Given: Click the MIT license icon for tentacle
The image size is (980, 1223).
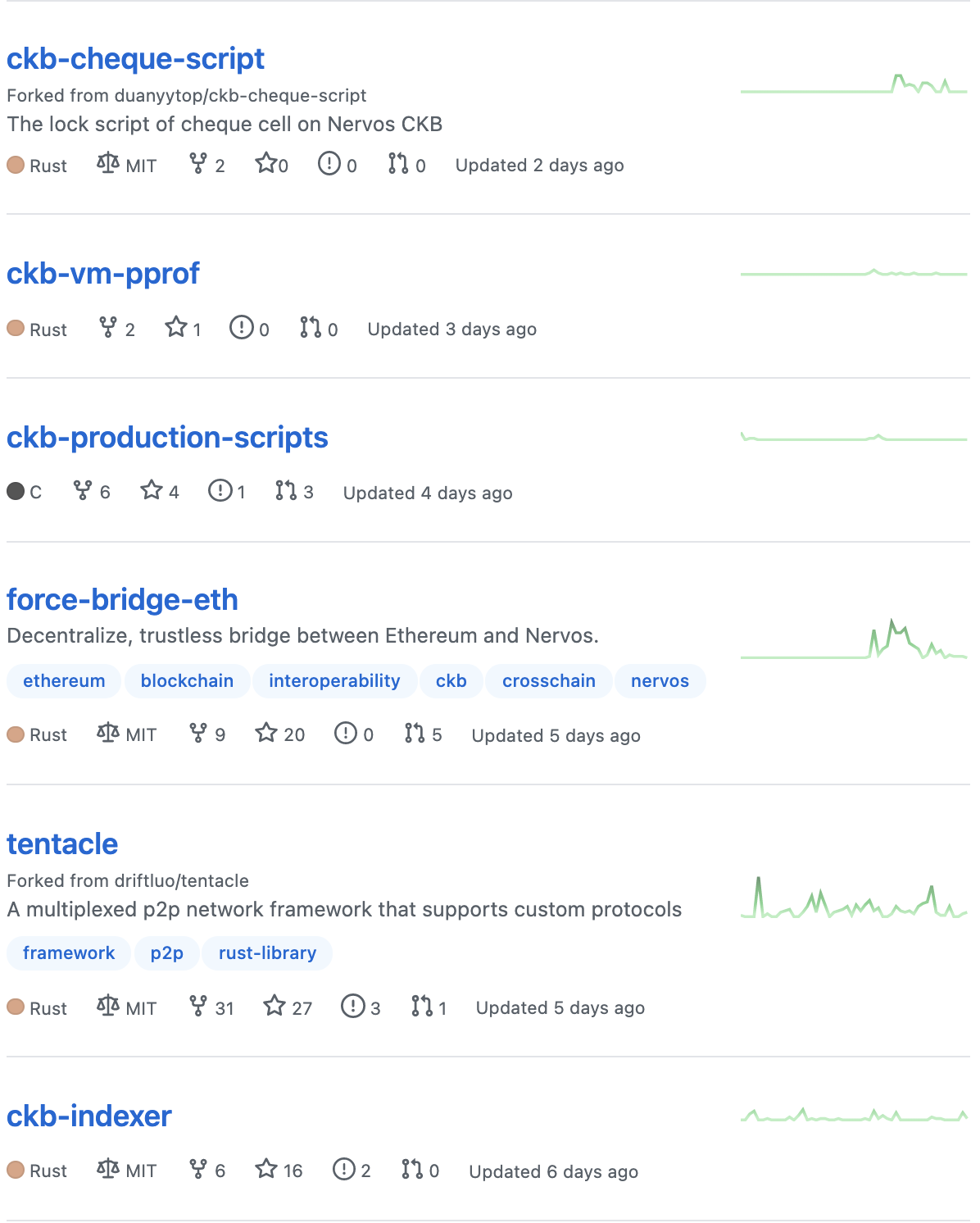Looking at the screenshot, I should point(107,1005).
